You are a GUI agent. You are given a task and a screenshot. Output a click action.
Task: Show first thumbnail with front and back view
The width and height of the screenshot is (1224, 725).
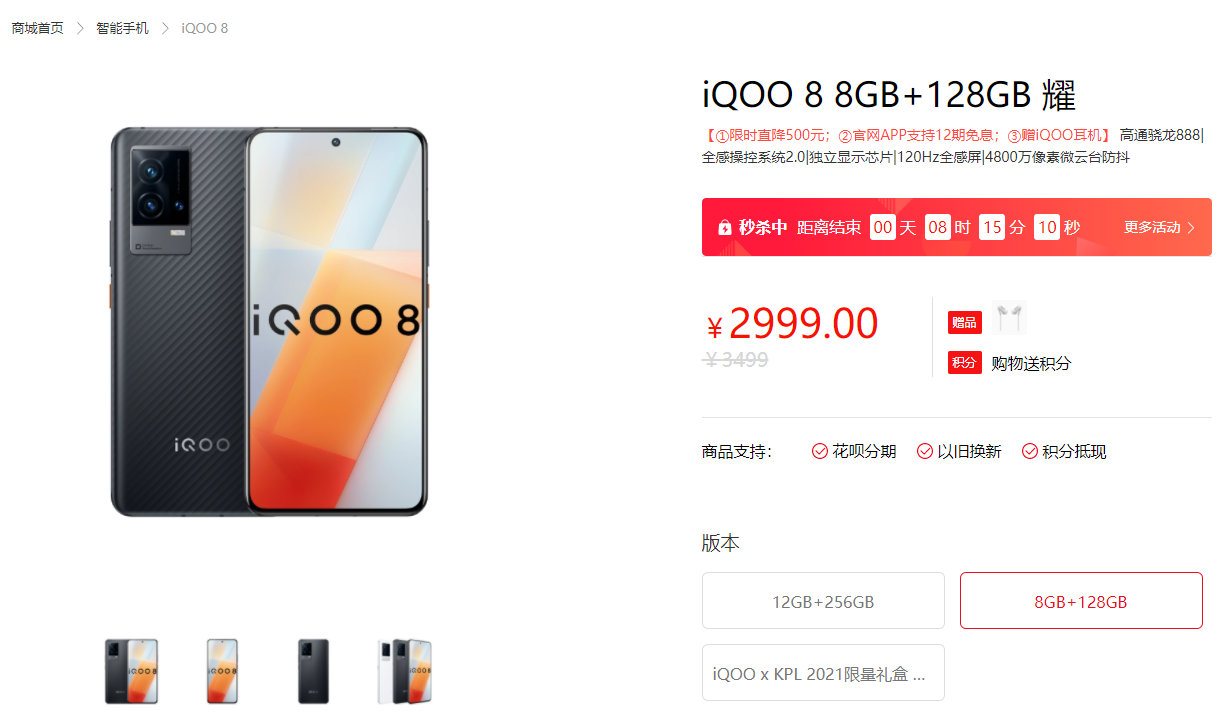coord(131,672)
